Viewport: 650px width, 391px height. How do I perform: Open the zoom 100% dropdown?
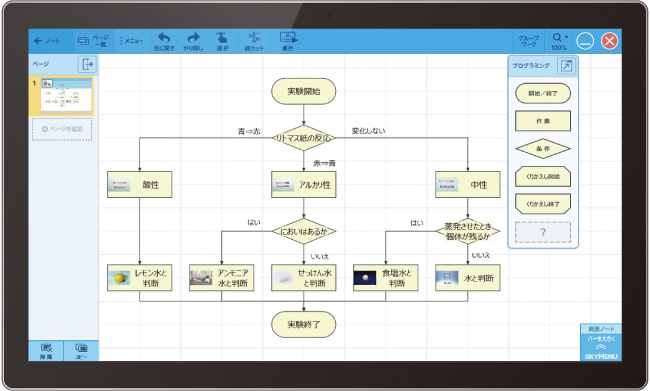[560, 41]
